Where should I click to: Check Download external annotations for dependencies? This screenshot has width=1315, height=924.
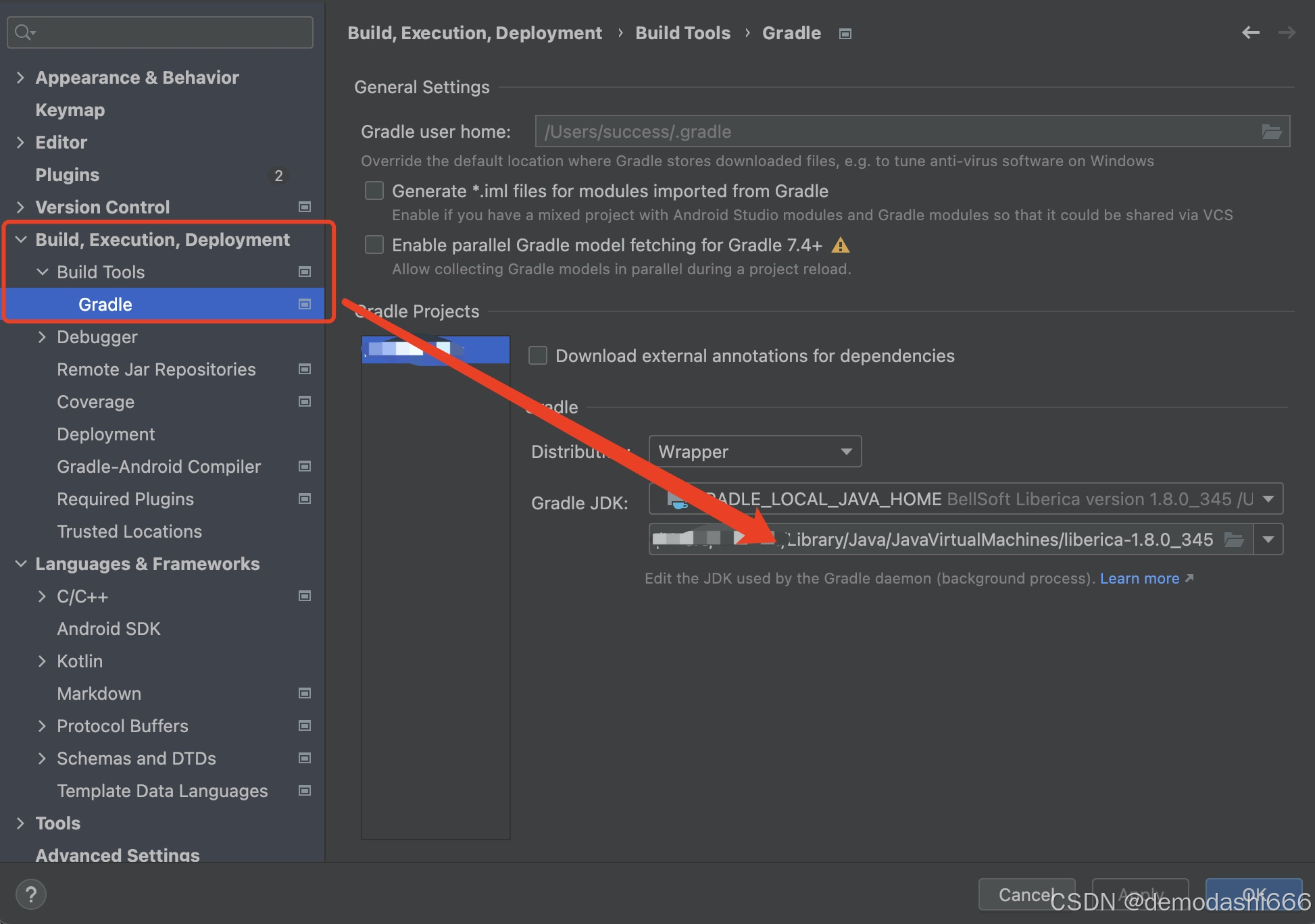pyautogui.click(x=538, y=356)
